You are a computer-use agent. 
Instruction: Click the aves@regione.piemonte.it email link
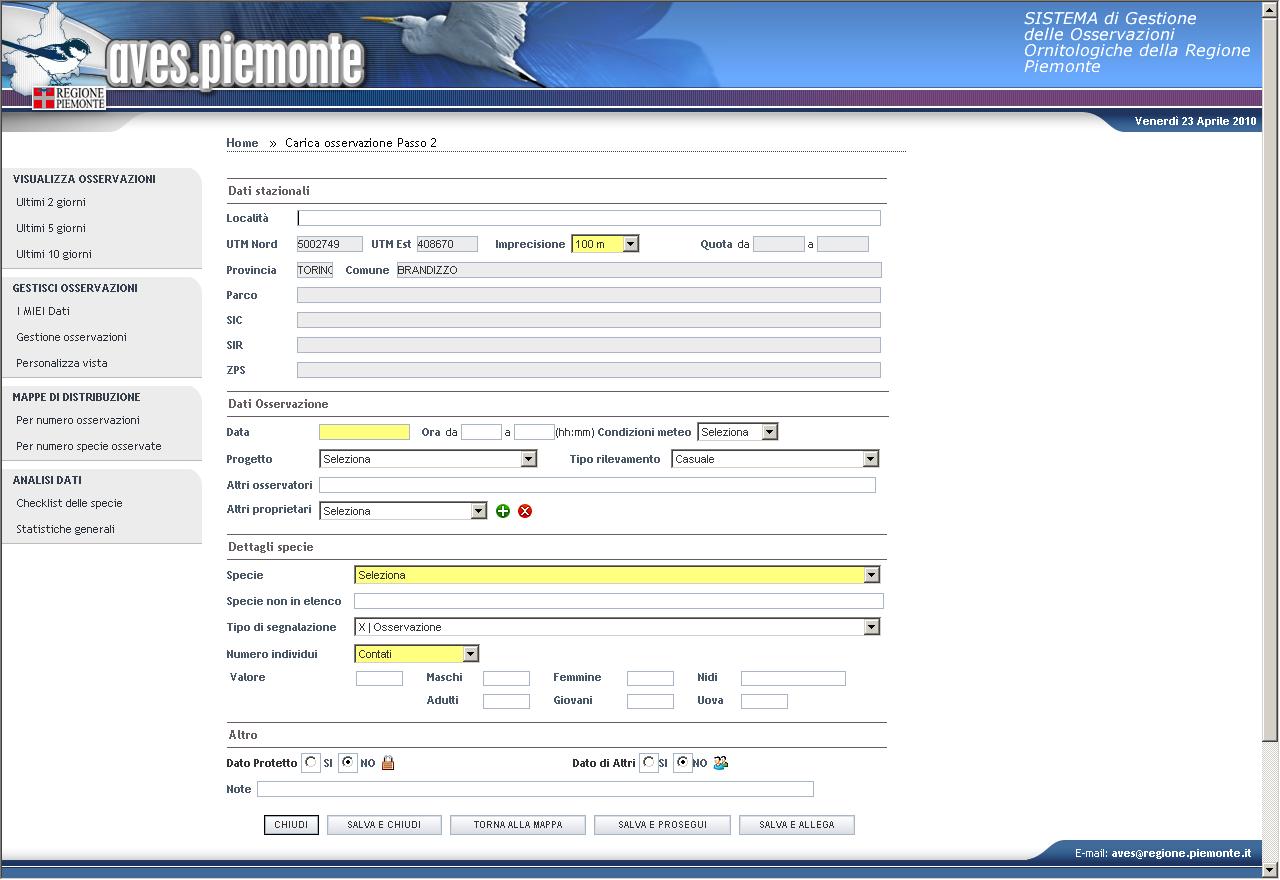click(1181, 853)
